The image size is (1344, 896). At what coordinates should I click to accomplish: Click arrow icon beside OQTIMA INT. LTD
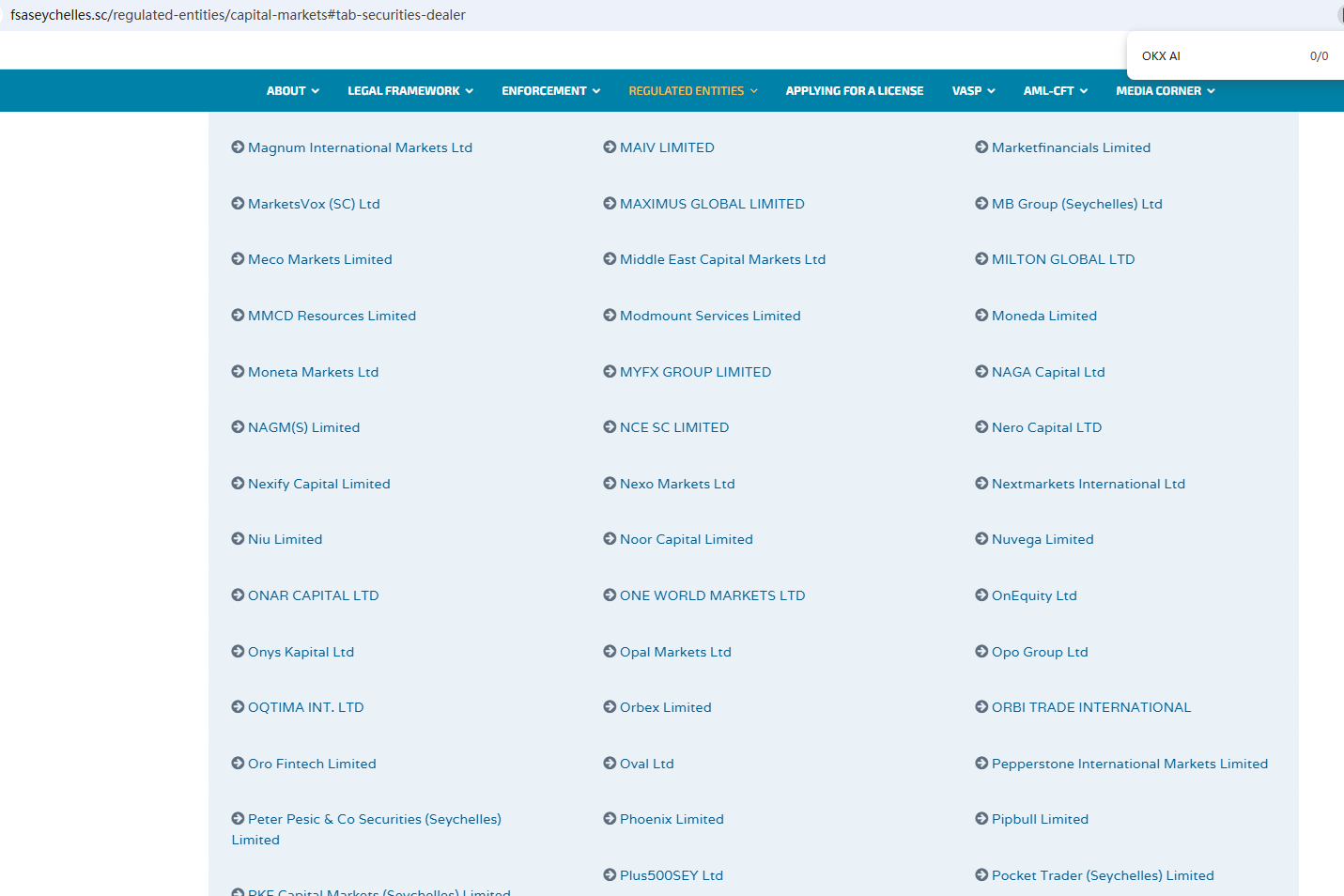tap(238, 707)
